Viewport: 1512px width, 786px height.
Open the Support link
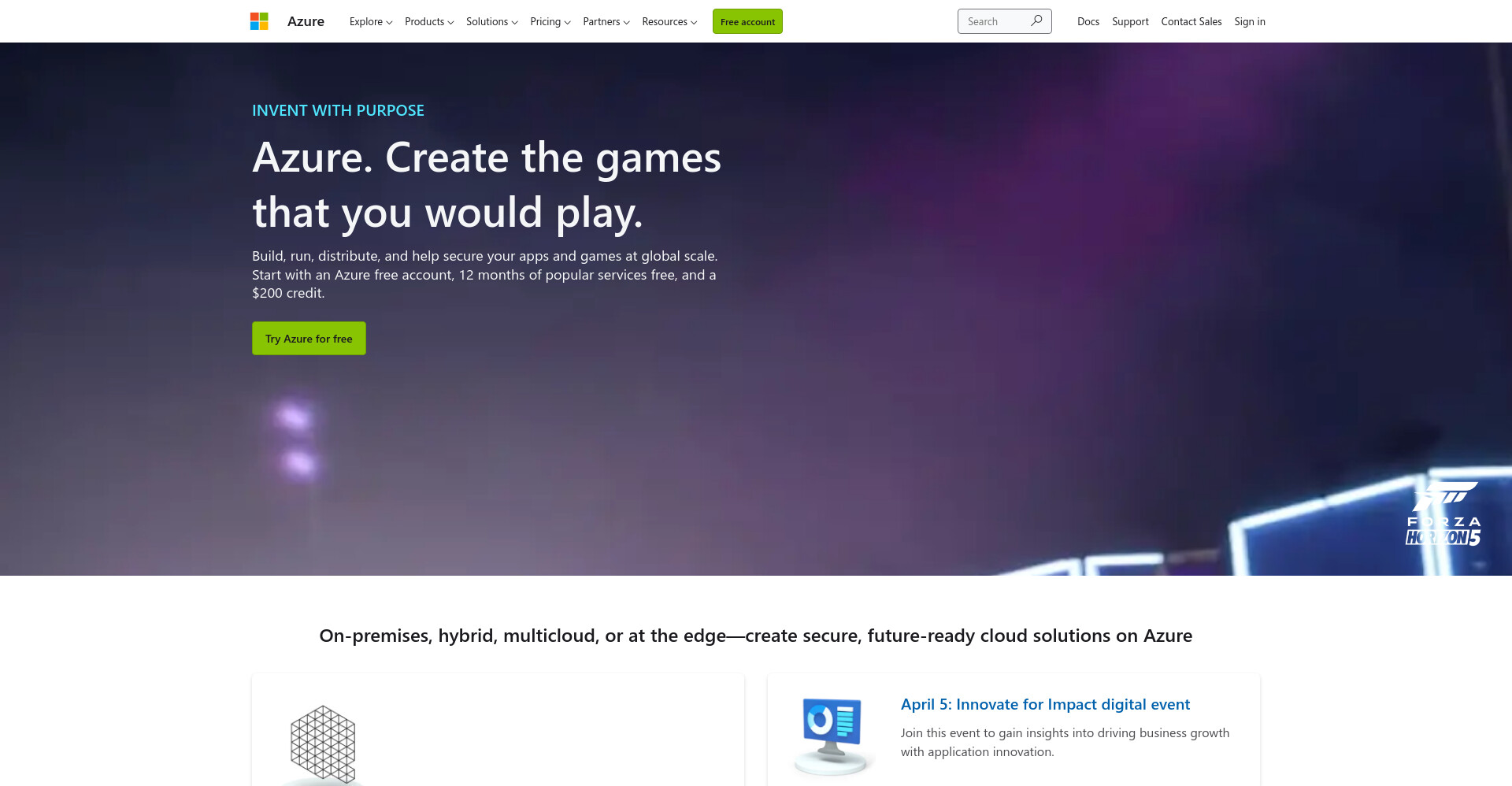(x=1130, y=21)
